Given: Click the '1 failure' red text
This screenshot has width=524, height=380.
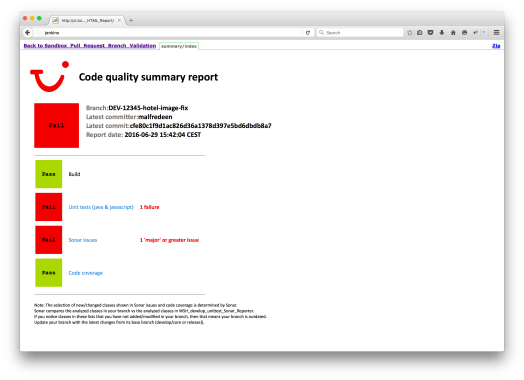Looking at the screenshot, I should point(149,207).
